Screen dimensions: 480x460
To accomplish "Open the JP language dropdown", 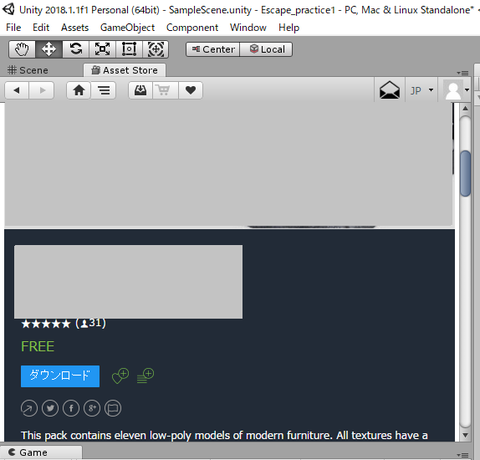I will coord(421,90).
